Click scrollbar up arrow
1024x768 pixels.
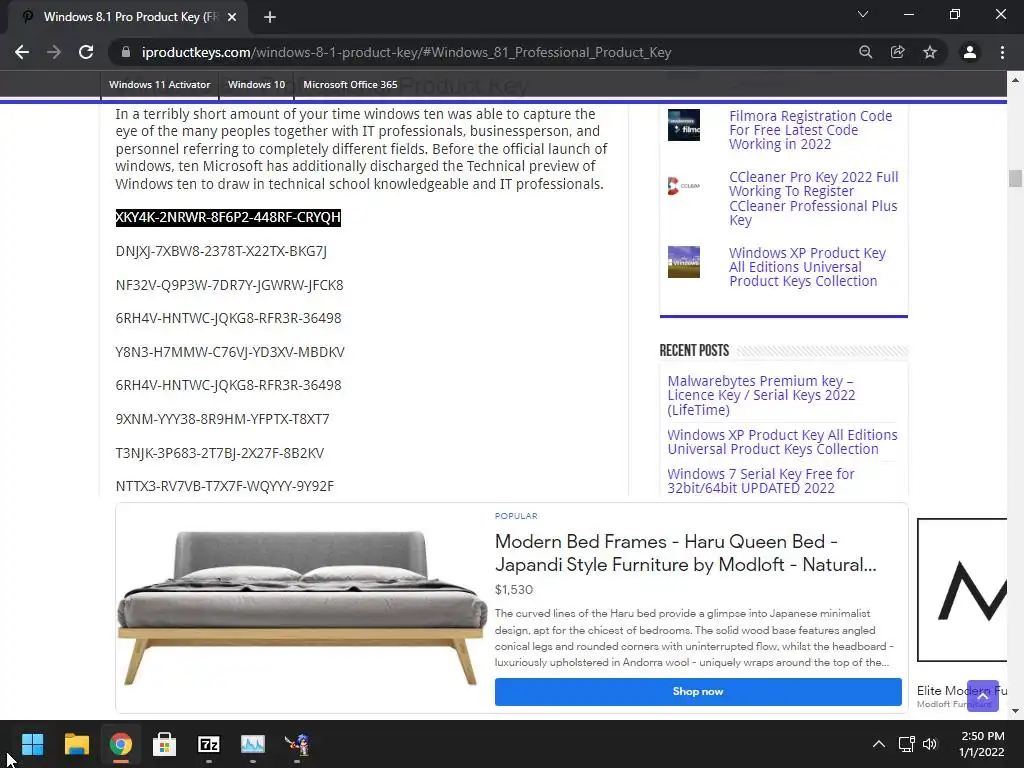click(x=1015, y=80)
